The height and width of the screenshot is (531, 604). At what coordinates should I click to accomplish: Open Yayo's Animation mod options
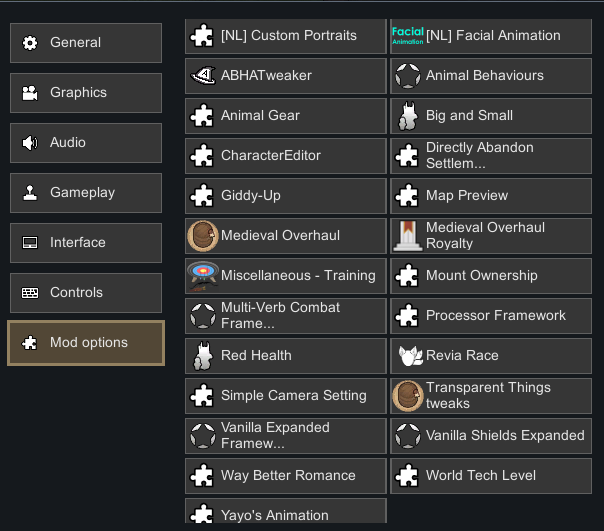[x=286, y=511]
